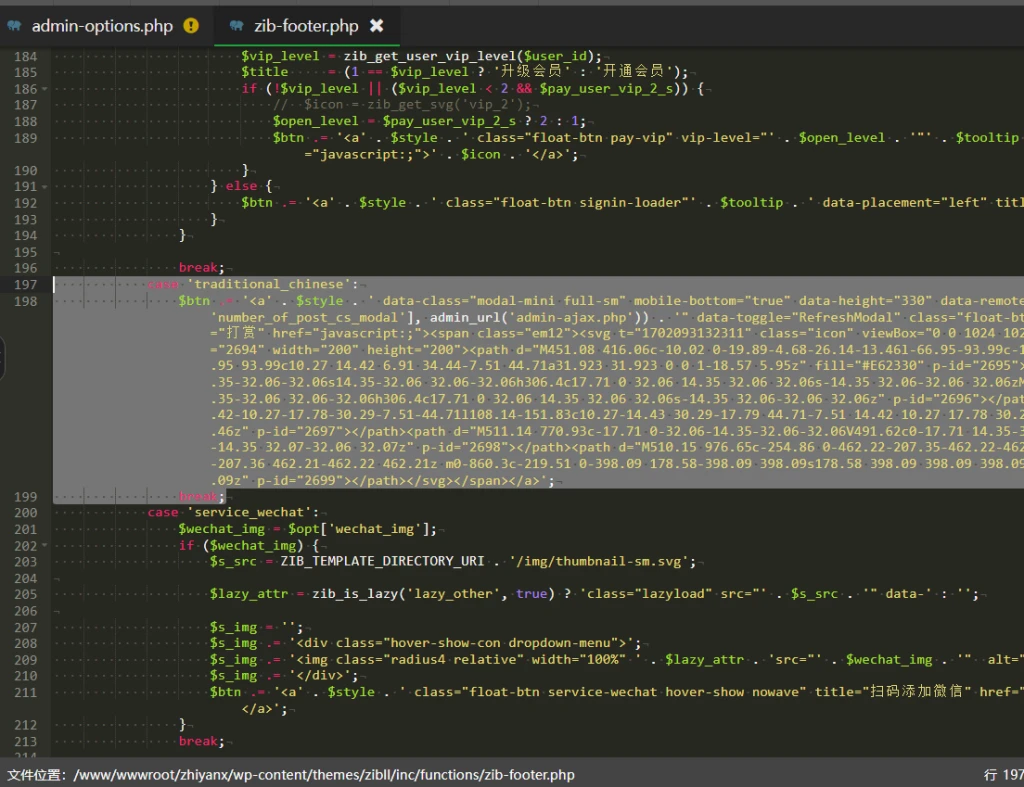Click line number 189 in the gutter

25,138
